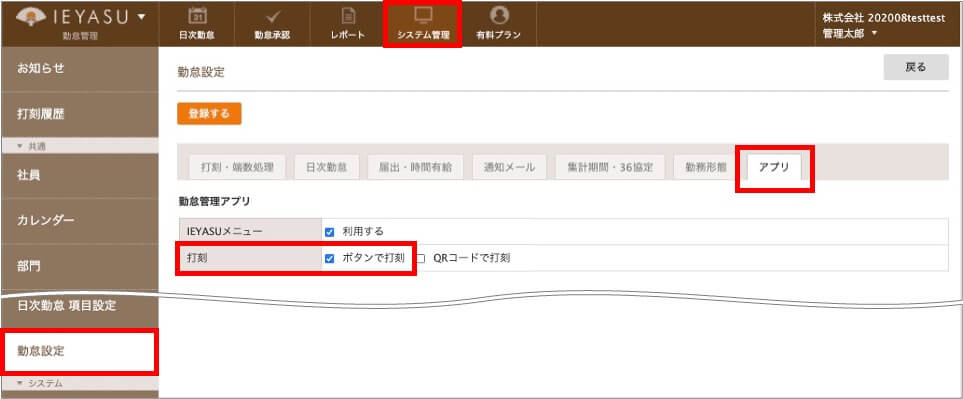
Task: Uncheck ボタンで打刻 checkbox
Action: [329, 258]
